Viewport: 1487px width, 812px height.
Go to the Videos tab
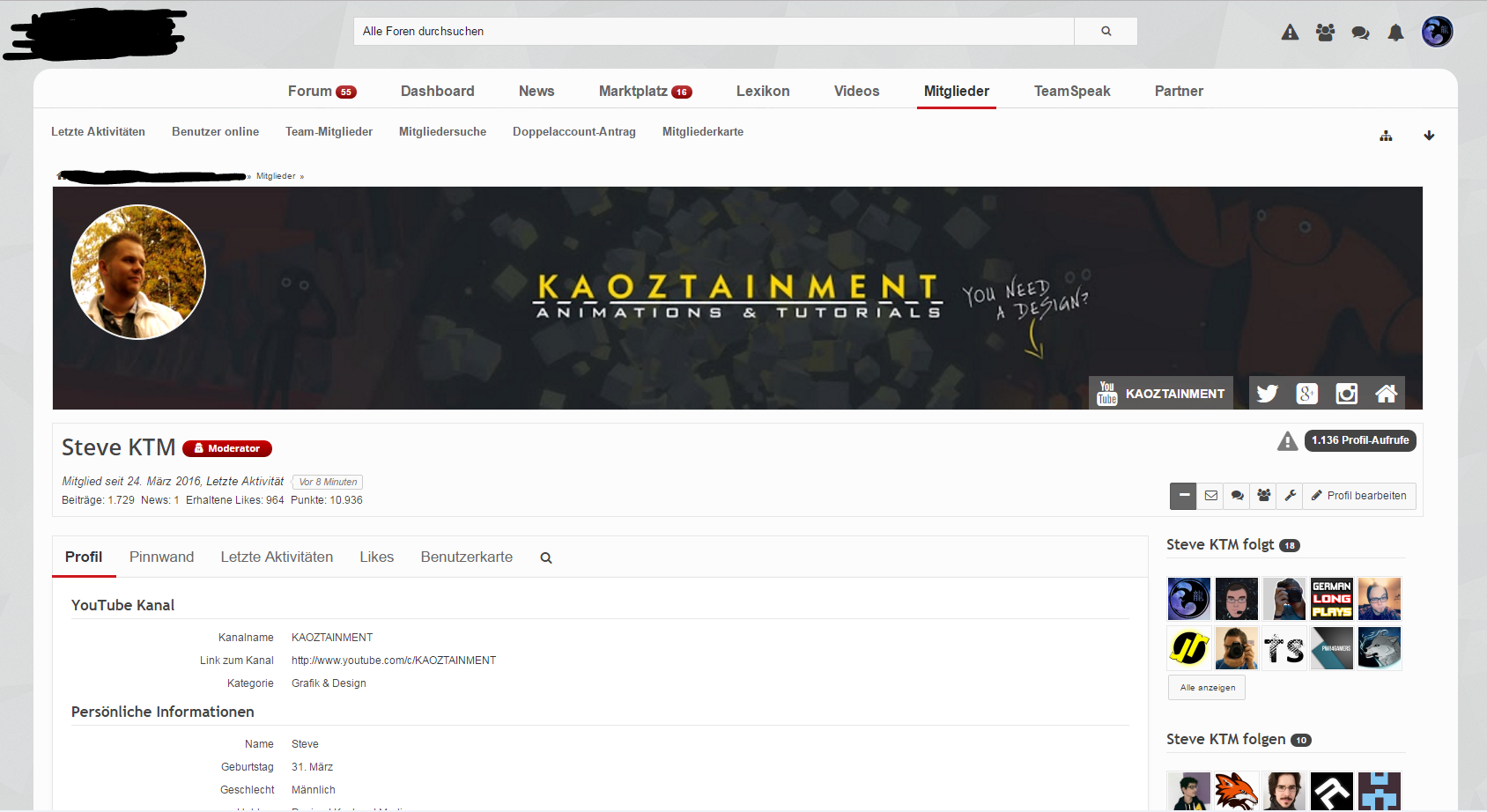point(857,91)
